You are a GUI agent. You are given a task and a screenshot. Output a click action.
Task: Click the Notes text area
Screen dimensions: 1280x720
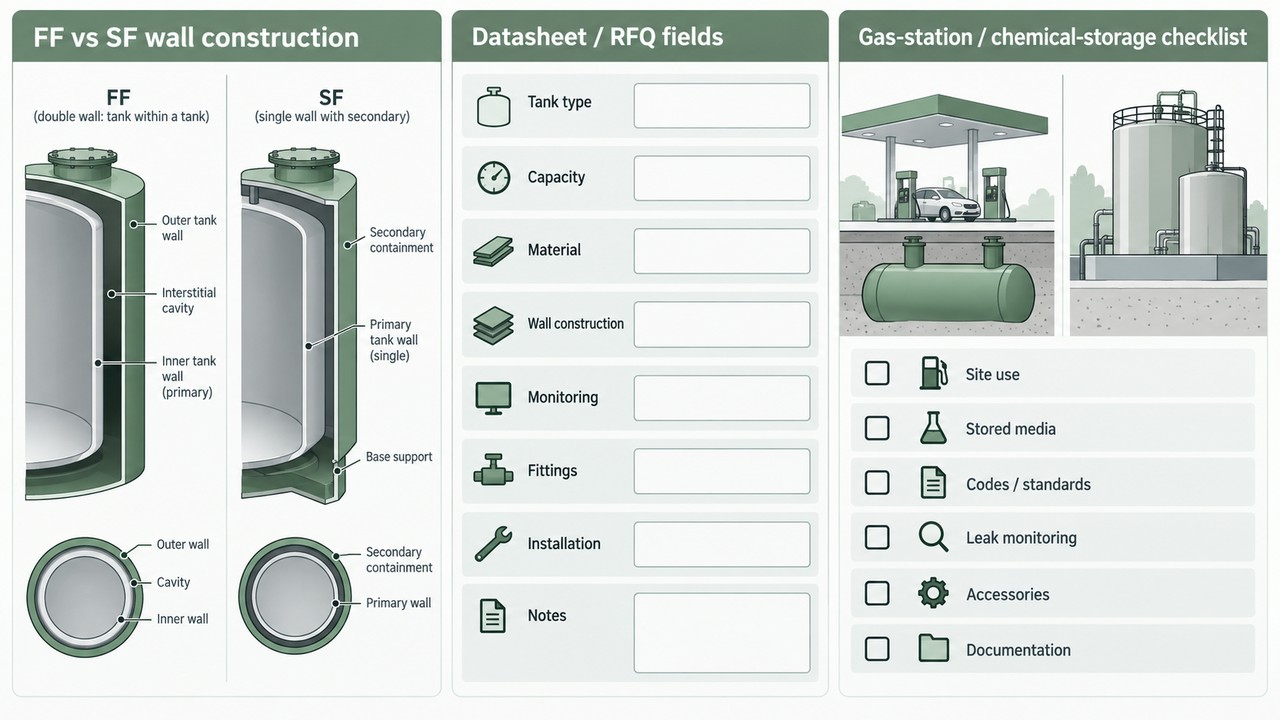pos(722,633)
